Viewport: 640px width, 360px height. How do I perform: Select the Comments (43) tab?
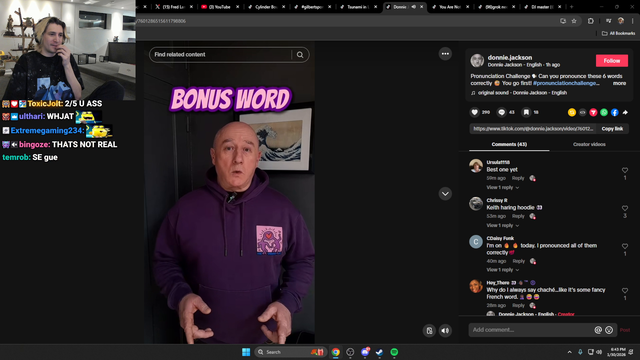tap(509, 144)
